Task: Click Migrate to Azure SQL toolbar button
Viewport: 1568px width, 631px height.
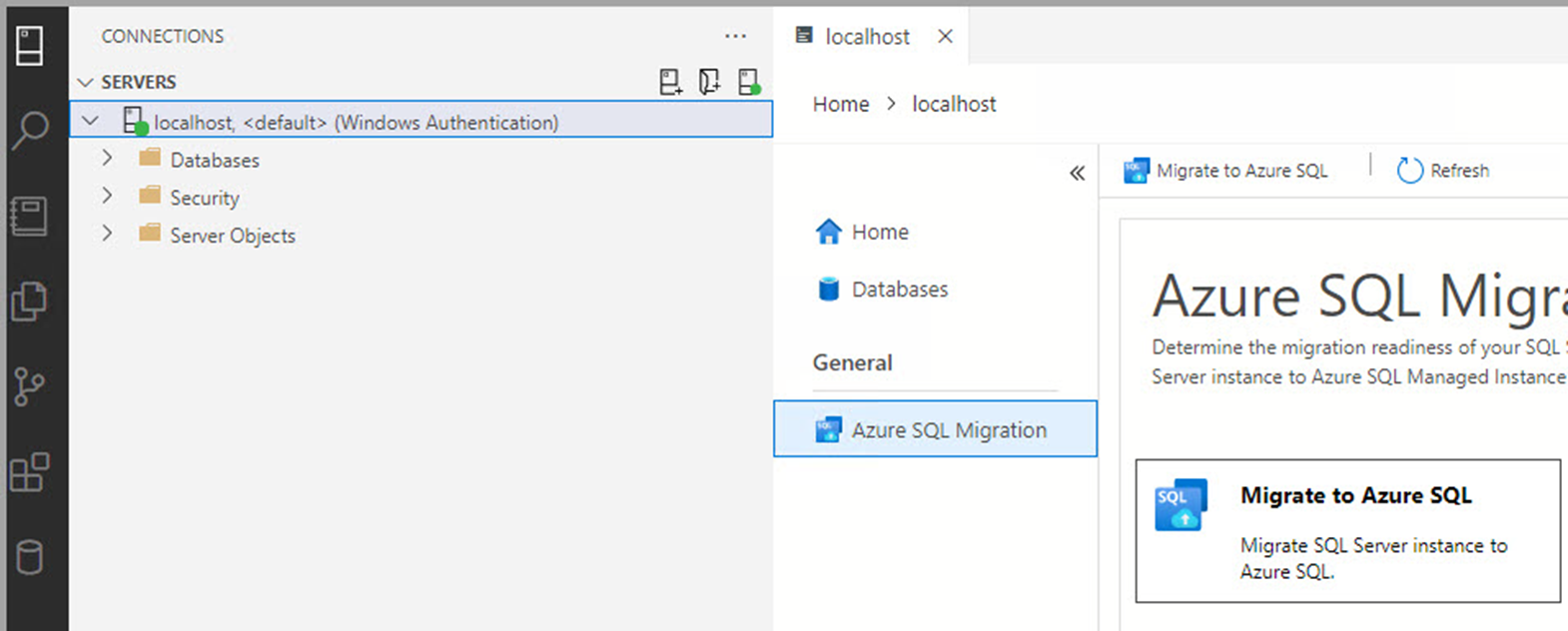Action: (x=1226, y=171)
